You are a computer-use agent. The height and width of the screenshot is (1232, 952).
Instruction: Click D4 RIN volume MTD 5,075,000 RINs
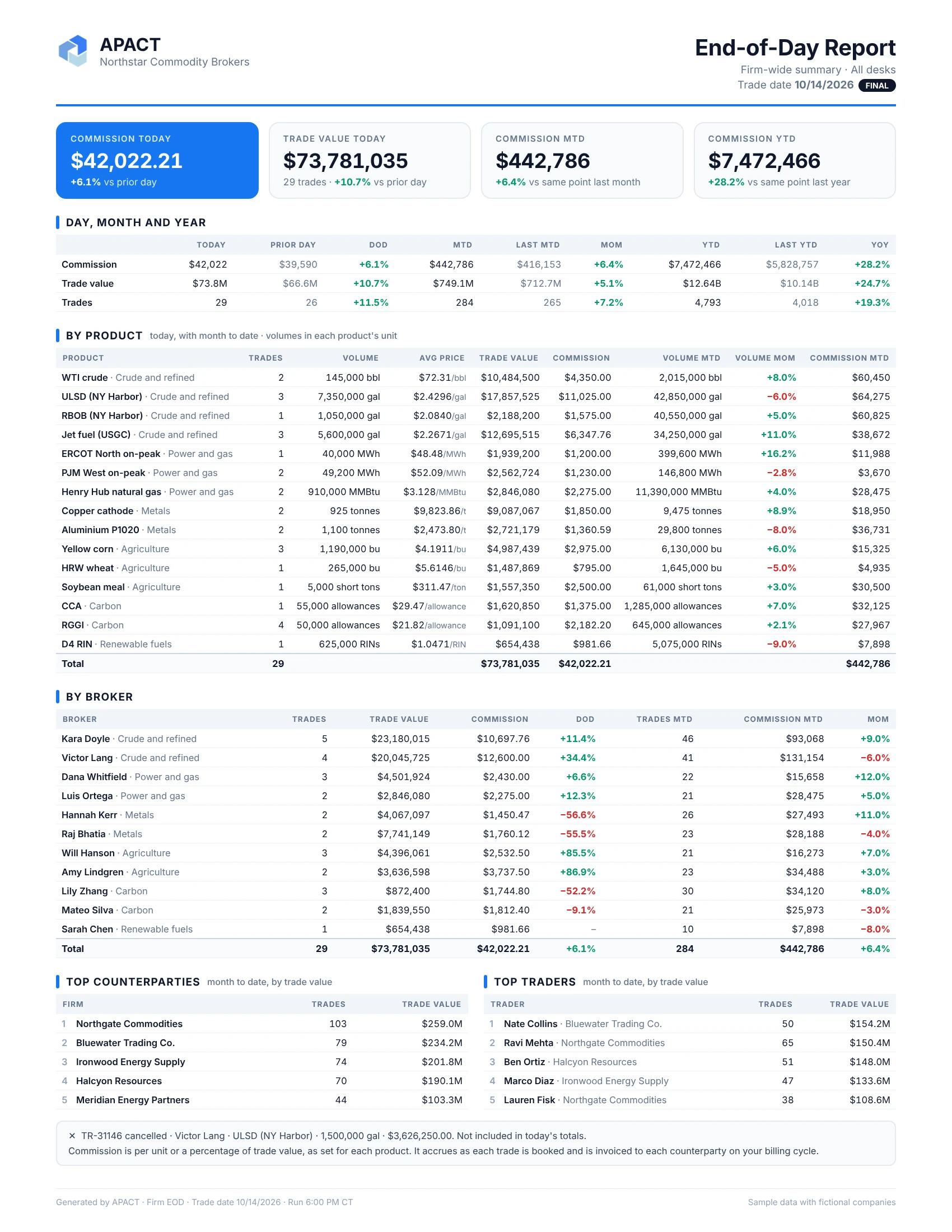(687, 644)
